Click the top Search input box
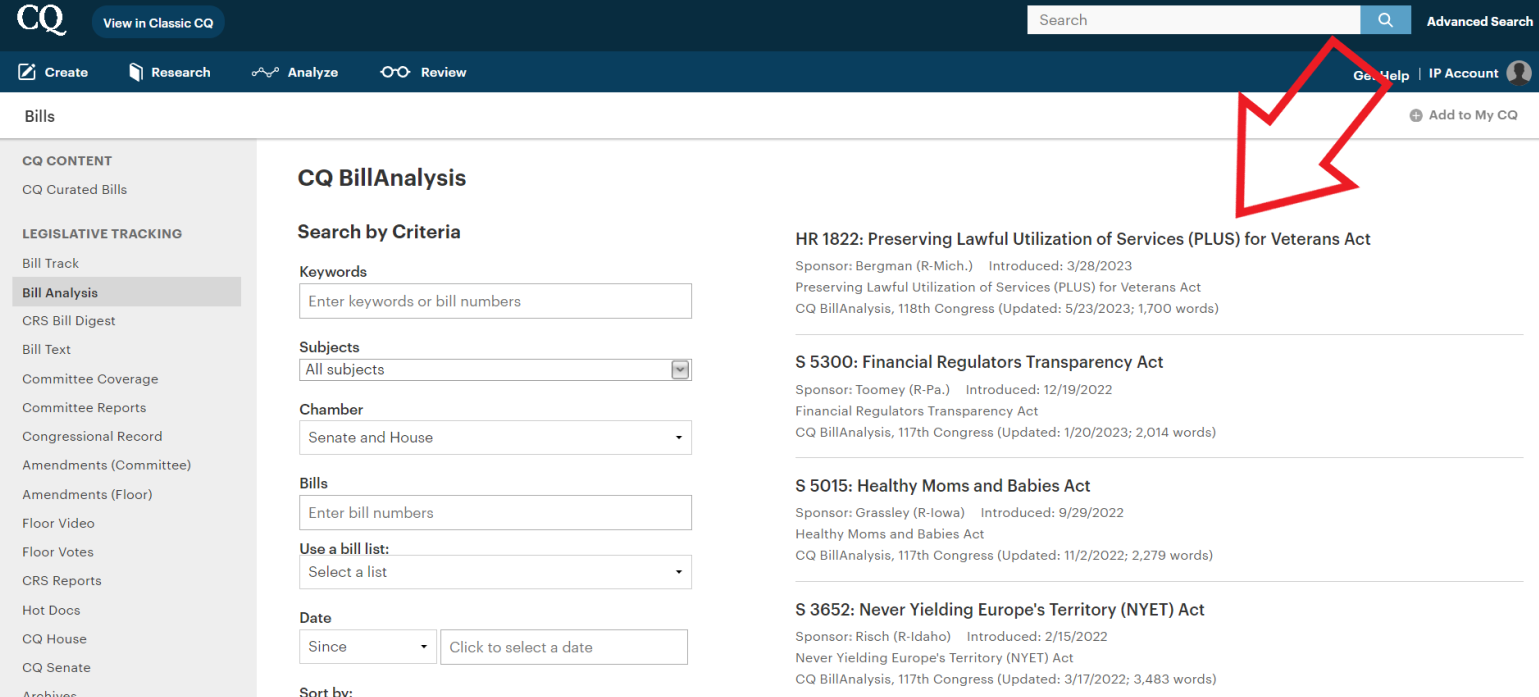This screenshot has height=697, width=1539. coord(1194,20)
